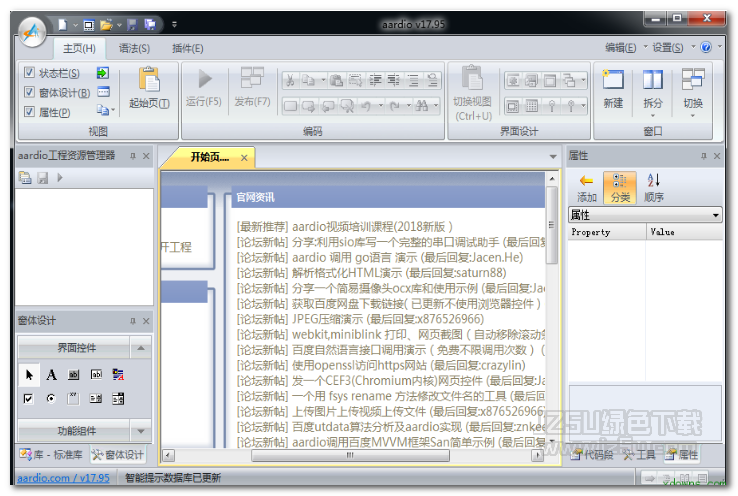Open the aardio视频培训课程(2018新版) news link
The height and width of the screenshot is (496, 738).
click(372, 227)
